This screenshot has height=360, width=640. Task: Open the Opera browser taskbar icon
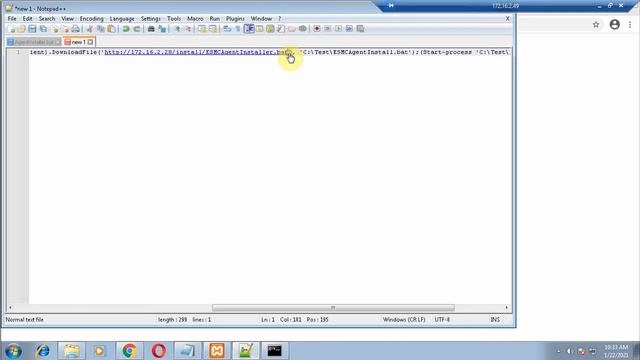[159, 351]
